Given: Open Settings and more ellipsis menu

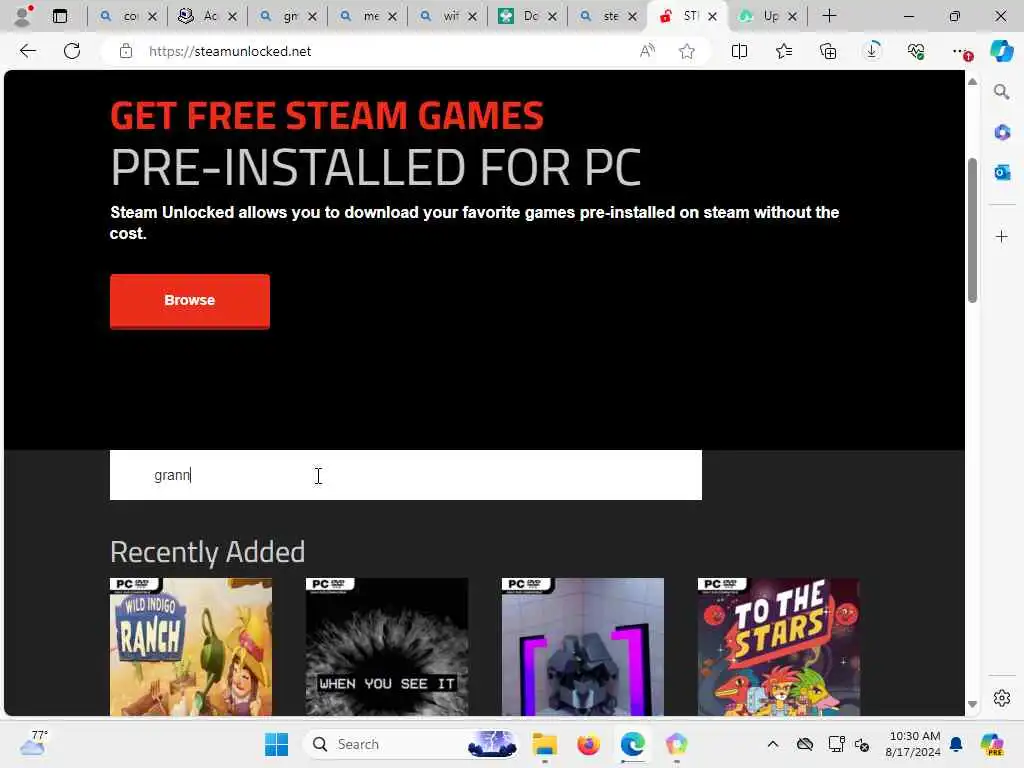Looking at the screenshot, I should (961, 51).
